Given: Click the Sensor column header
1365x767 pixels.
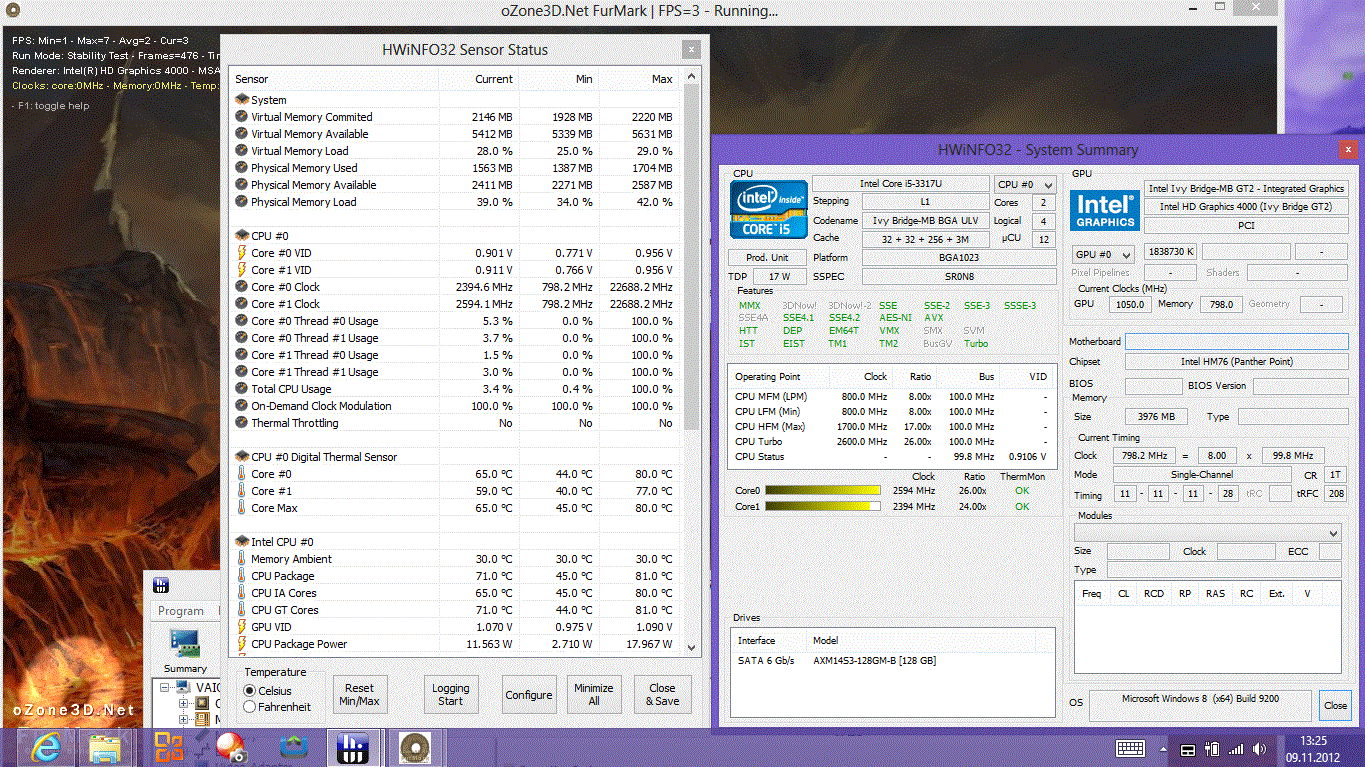Looking at the screenshot, I should point(335,79).
